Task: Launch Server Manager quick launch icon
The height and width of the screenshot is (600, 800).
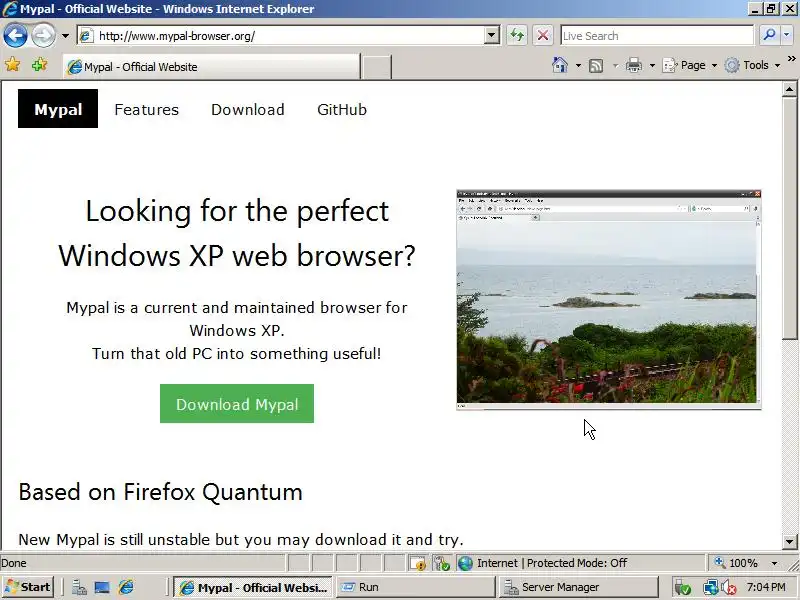Action: click(79, 588)
